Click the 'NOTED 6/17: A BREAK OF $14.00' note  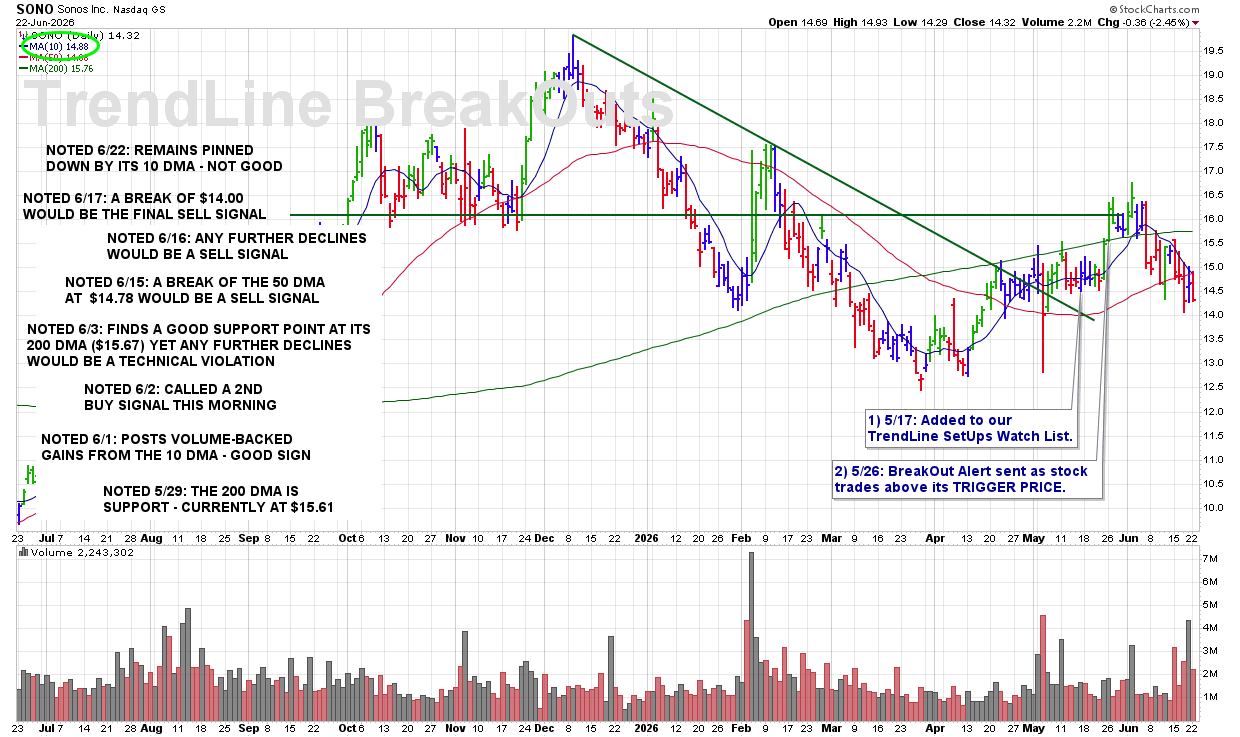click(145, 206)
